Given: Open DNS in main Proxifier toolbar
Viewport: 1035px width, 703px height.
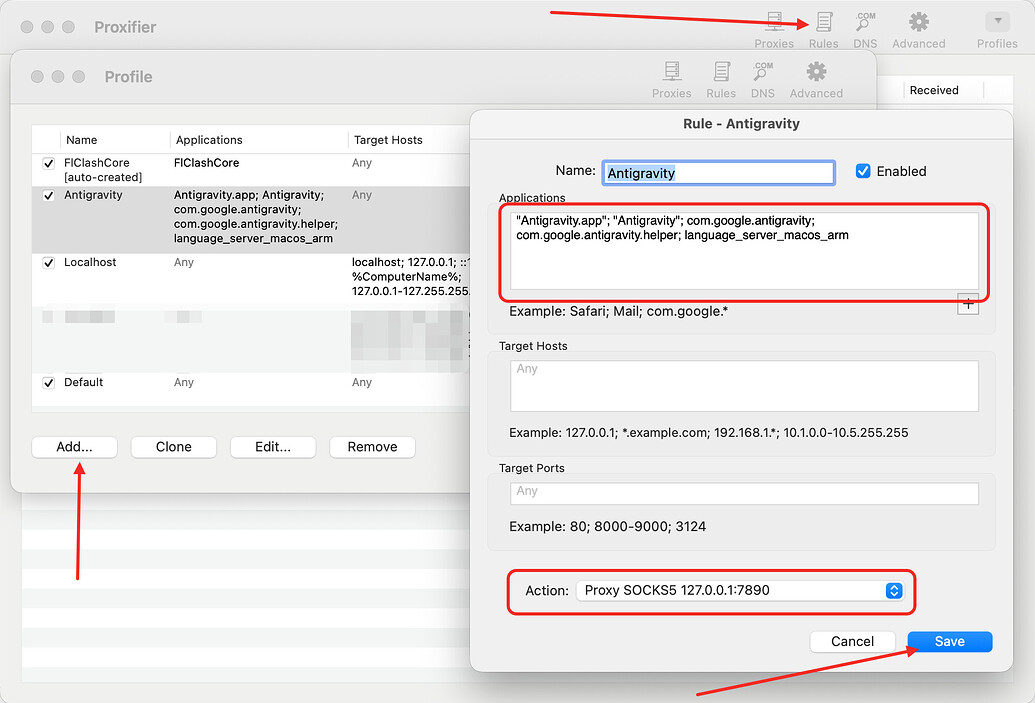Looking at the screenshot, I should 865,30.
